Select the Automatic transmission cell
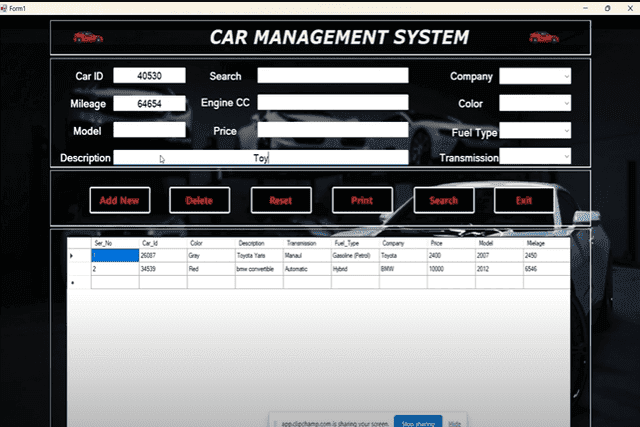 [x=307, y=269]
